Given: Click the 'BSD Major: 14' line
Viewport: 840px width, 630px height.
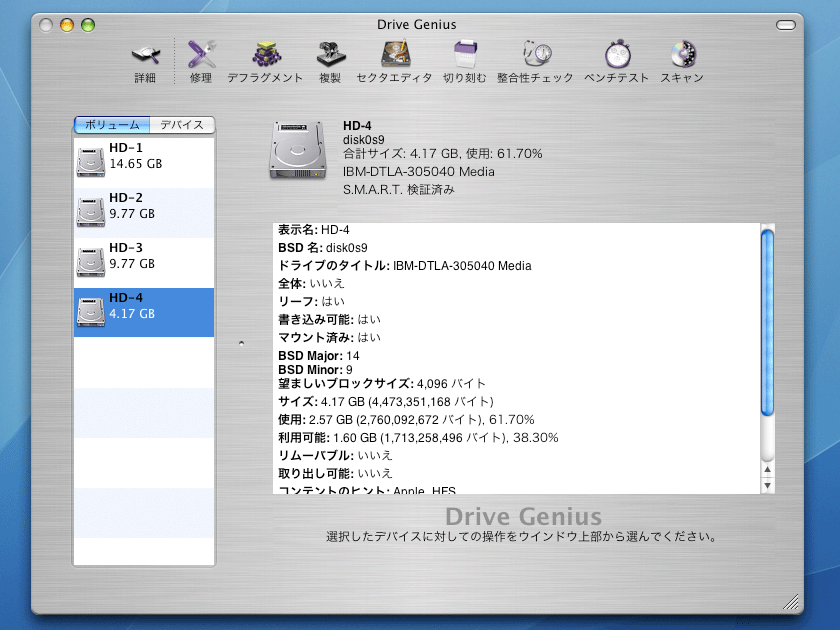Looking at the screenshot, I should [319, 356].
